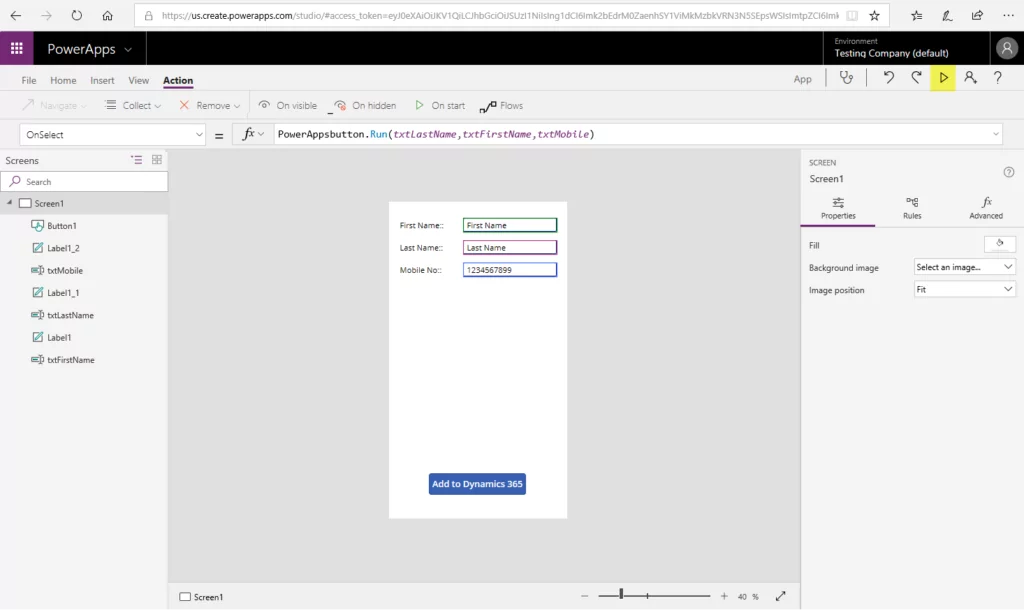Redo the last action
This screenshot has height=610, width=1024.
(x=916, y=78)
